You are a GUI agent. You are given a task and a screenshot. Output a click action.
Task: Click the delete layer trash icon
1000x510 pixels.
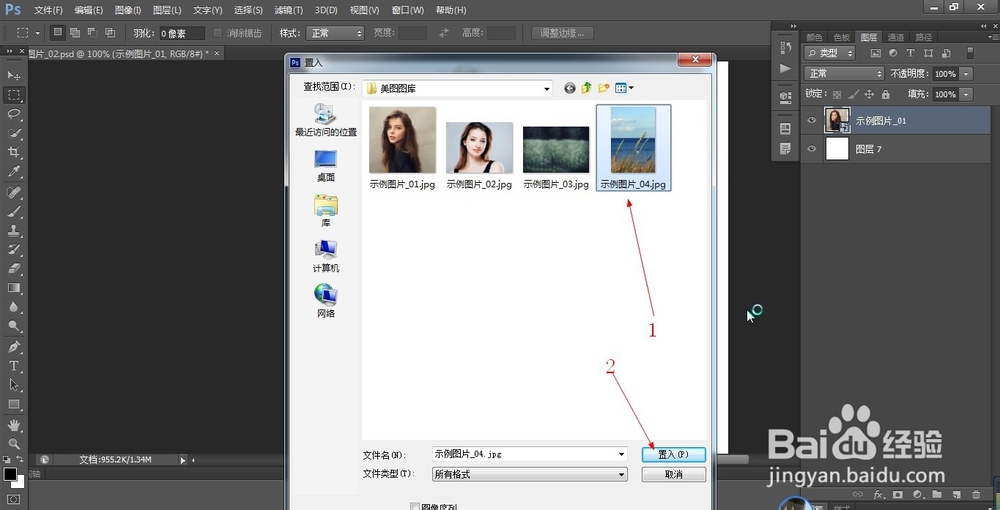(975, 495)
